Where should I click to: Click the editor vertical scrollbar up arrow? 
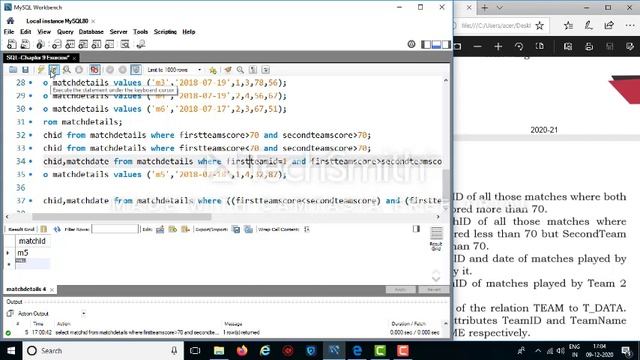click(x=446, y=80)
